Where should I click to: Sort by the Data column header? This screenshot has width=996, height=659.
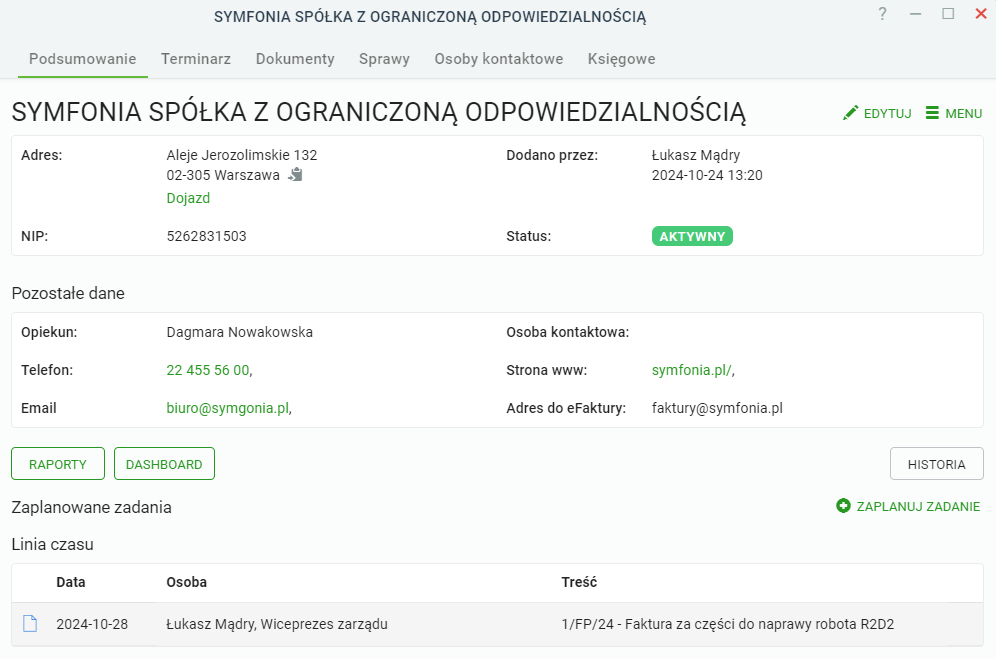(x=71, y=582)
